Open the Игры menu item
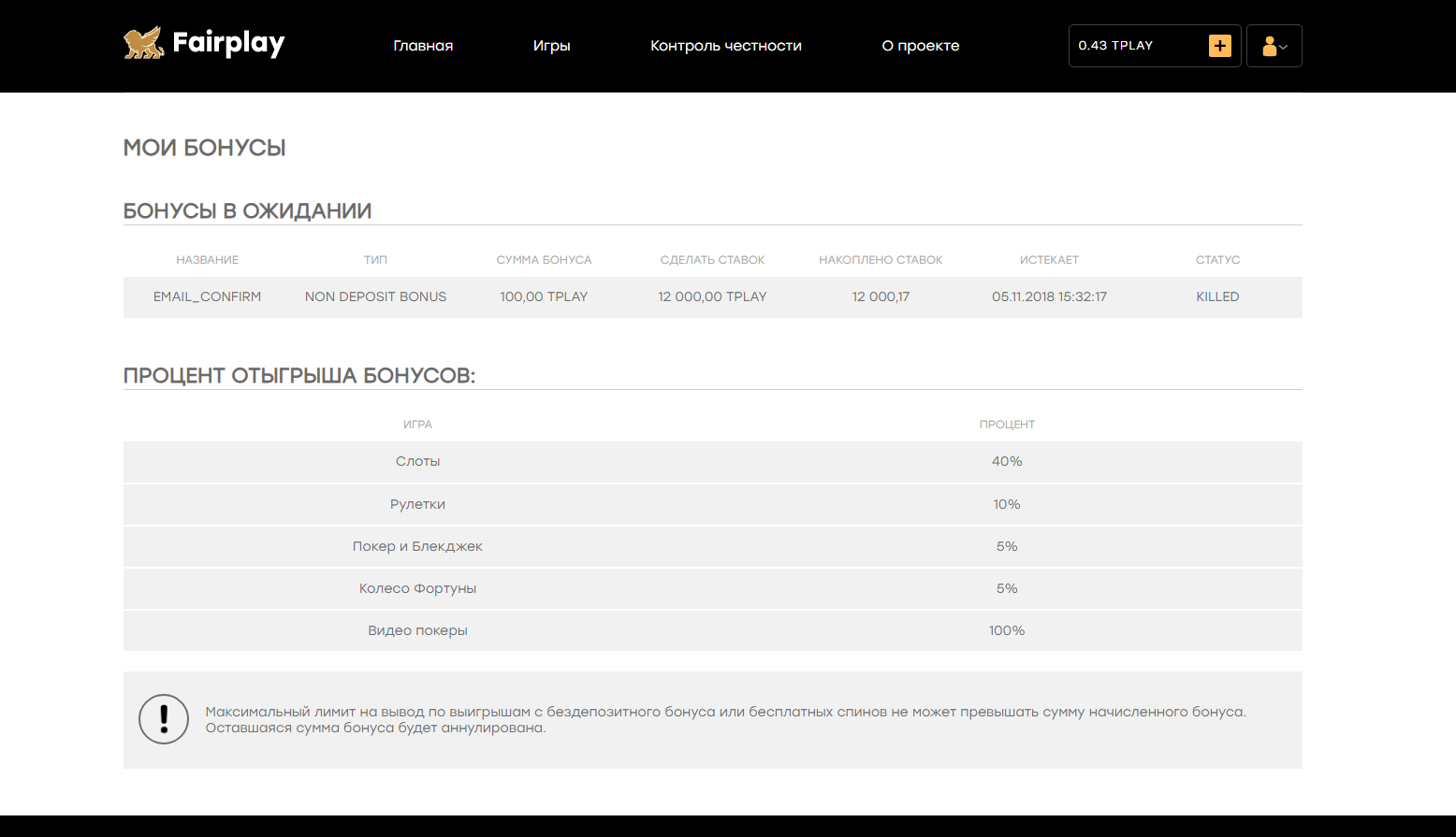 (551, 46)
